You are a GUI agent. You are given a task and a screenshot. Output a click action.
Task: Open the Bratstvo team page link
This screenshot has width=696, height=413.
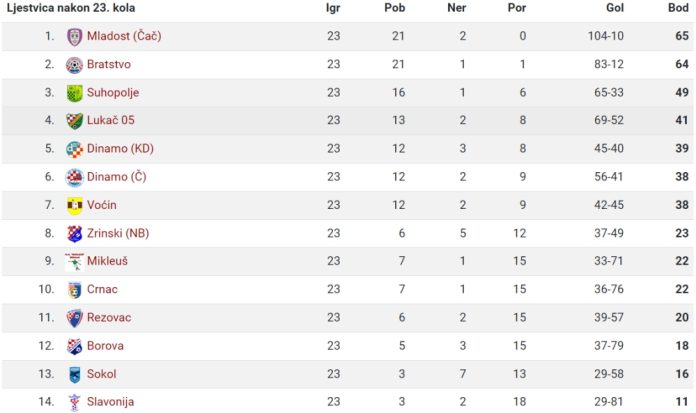[109, 64]
